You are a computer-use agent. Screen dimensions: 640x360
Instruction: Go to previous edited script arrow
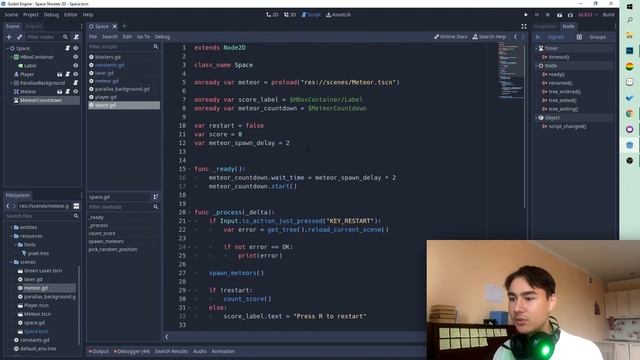[515, 37]
